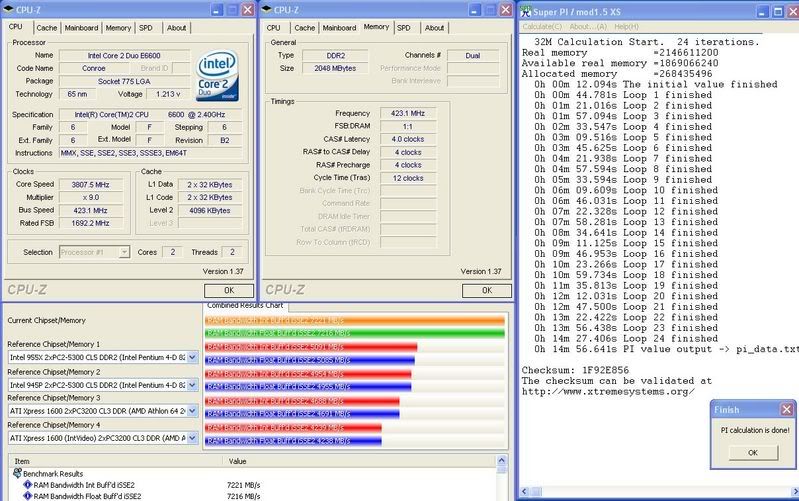This screenshot has width=799, height=501.
Task: Click the 7221 MB/s value in results list
Action: (x=244, y=485)
